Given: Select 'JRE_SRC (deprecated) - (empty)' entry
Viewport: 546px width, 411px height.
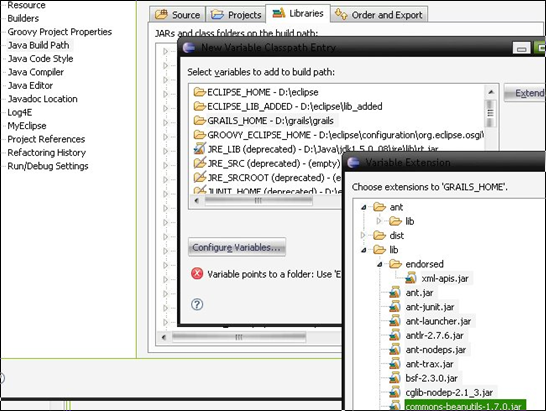Looking at the screenshot, I should click(x=274, y=163).
